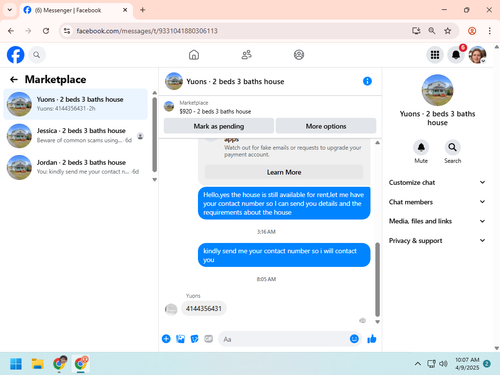Click the large listing photo in info panel
This screenshot has width=500, height=375.
pyautogui.click(x=437, y=90)
